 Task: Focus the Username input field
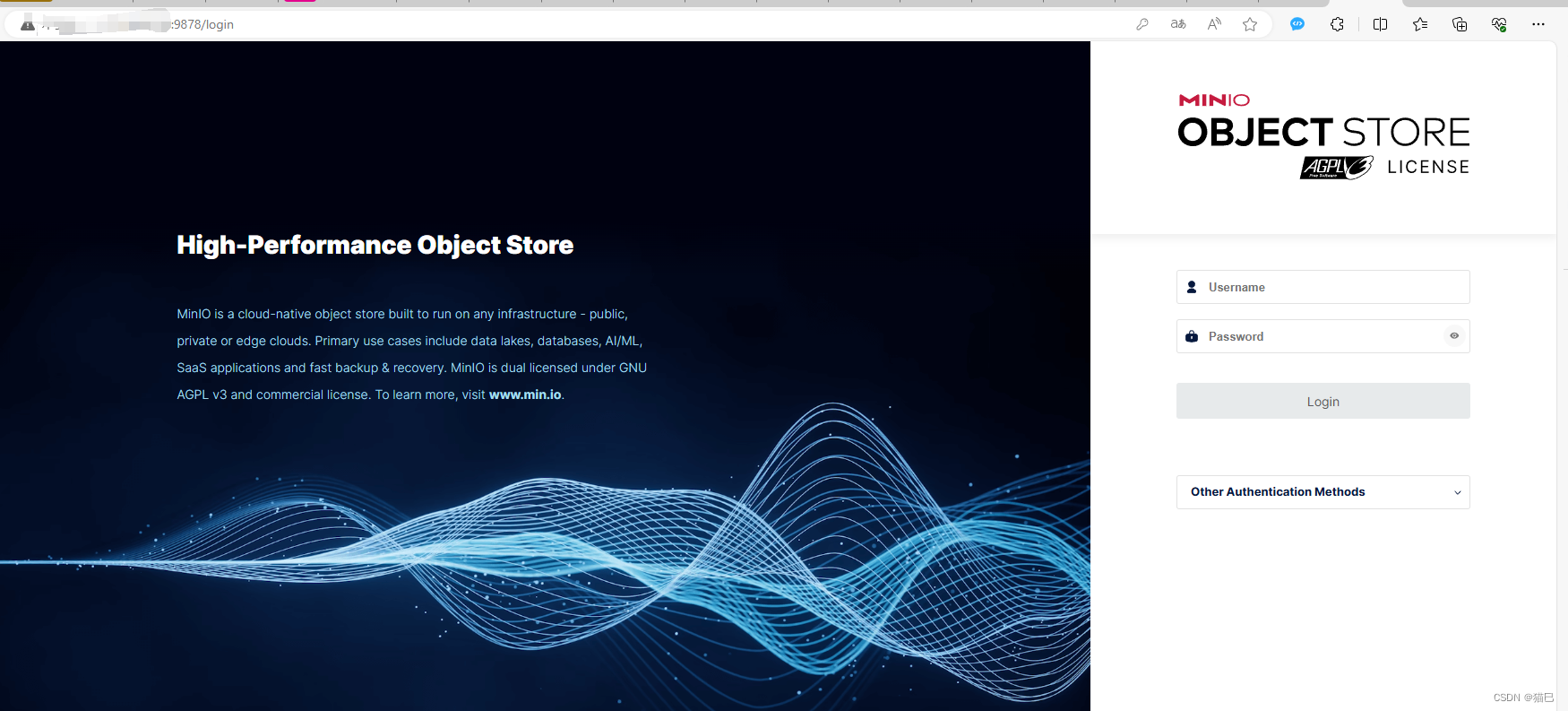pos(1322,287)
